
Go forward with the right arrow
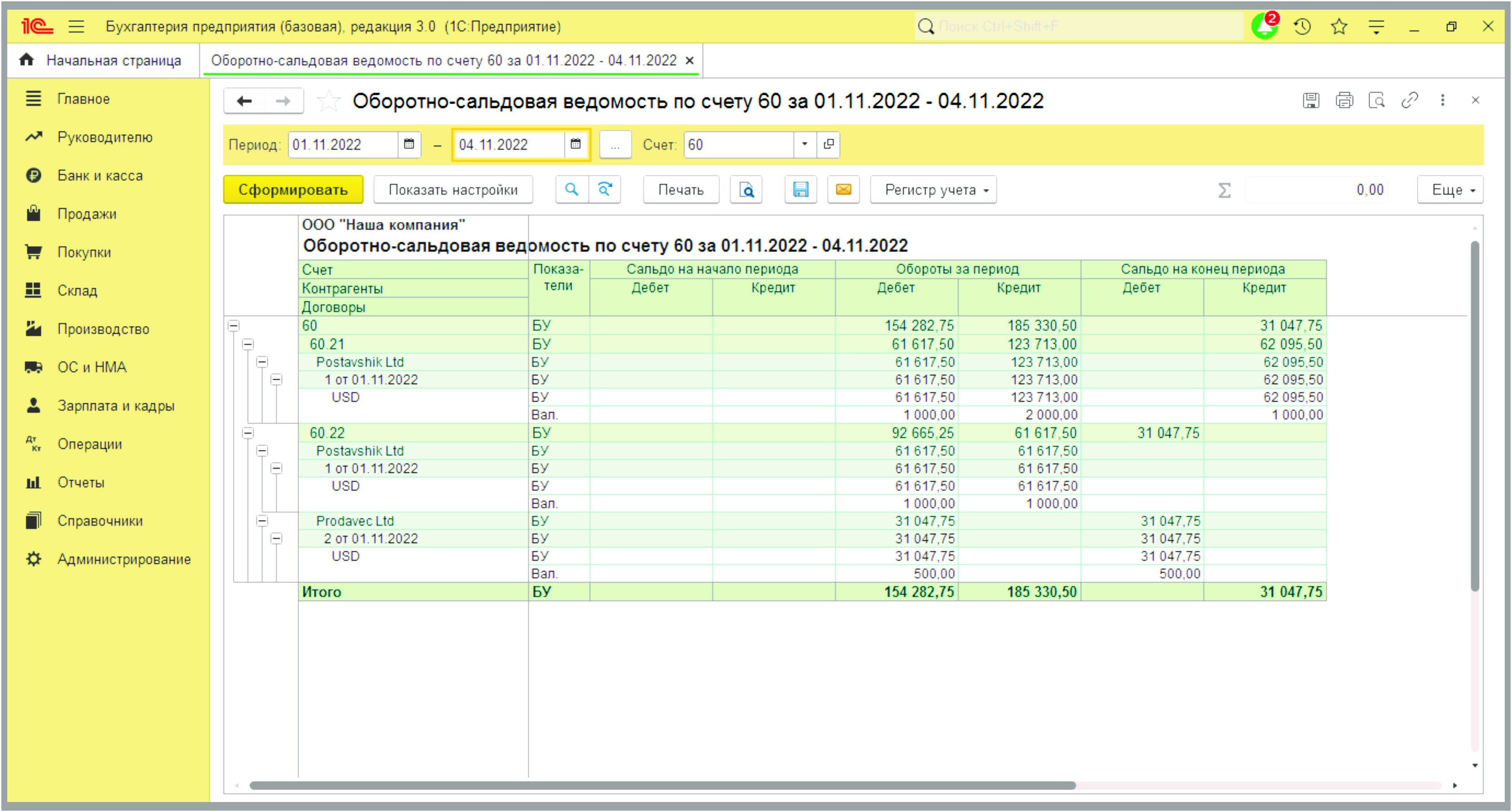click(x=283, y=101)
